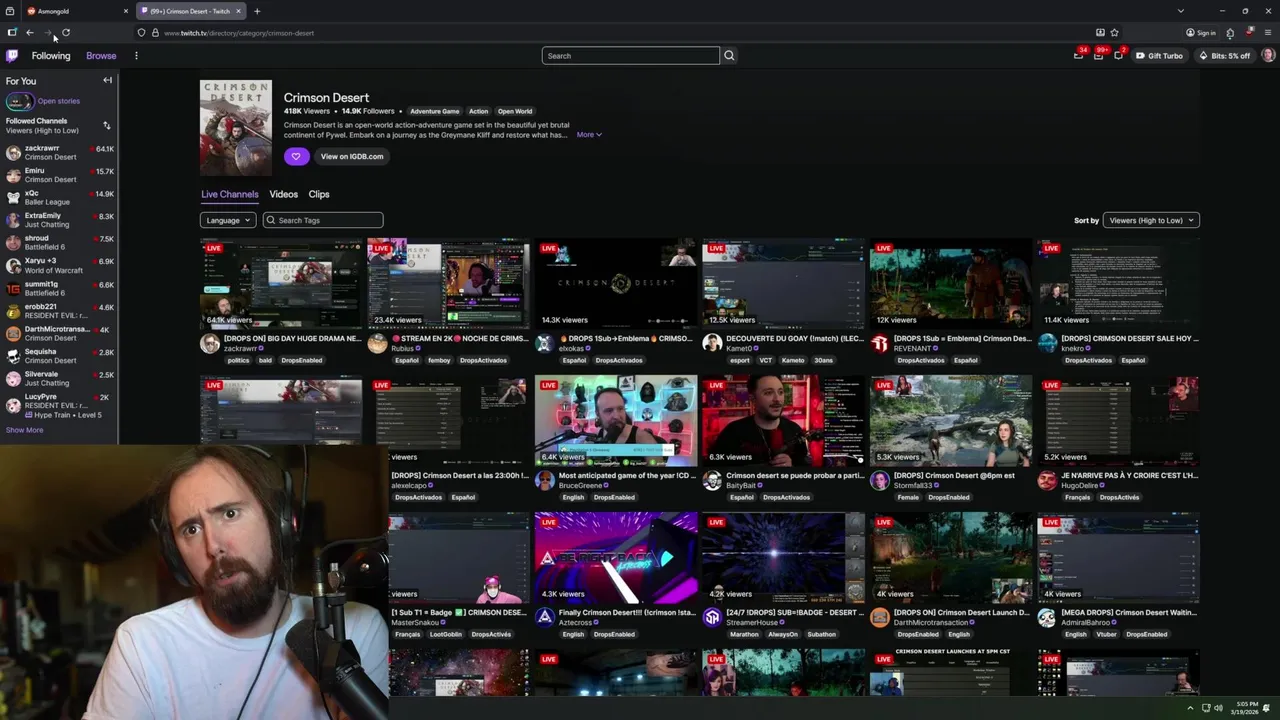
Task: Click the Vtuber tag under AdmiralBahroo stream
Action: 1106,634
